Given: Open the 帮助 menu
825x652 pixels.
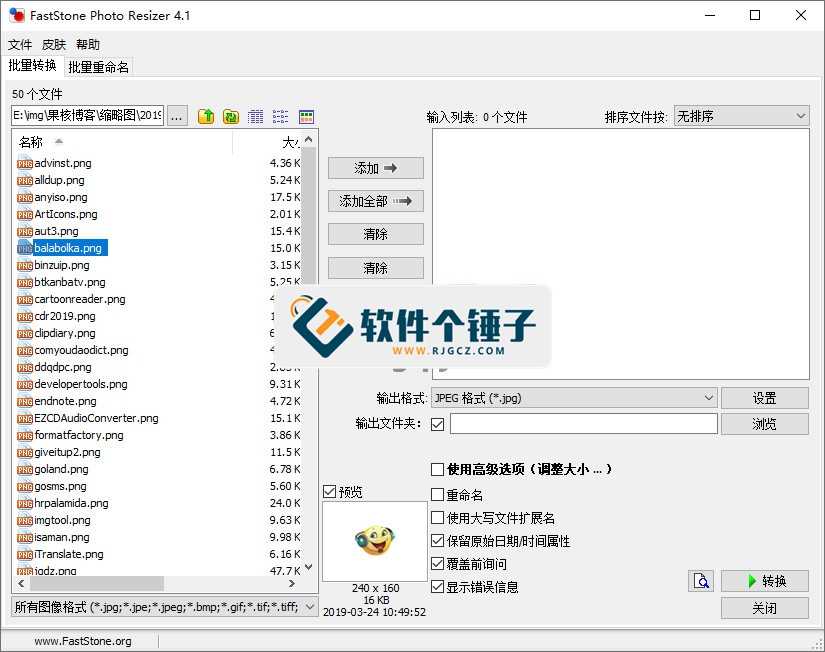Looking at the screenshot, I should pyautogui.click(x=88, y=45).
